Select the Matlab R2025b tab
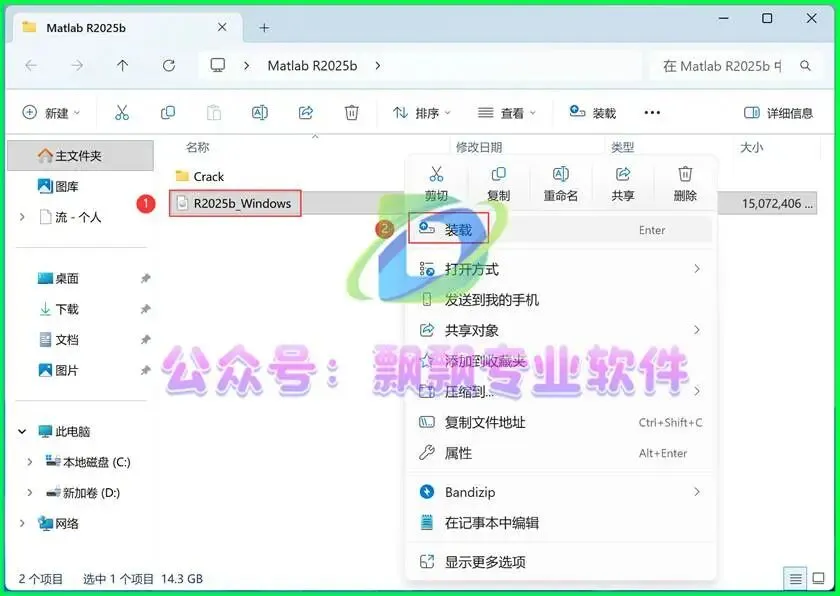This screenshot has width=840, height=596. pos(127,28)
